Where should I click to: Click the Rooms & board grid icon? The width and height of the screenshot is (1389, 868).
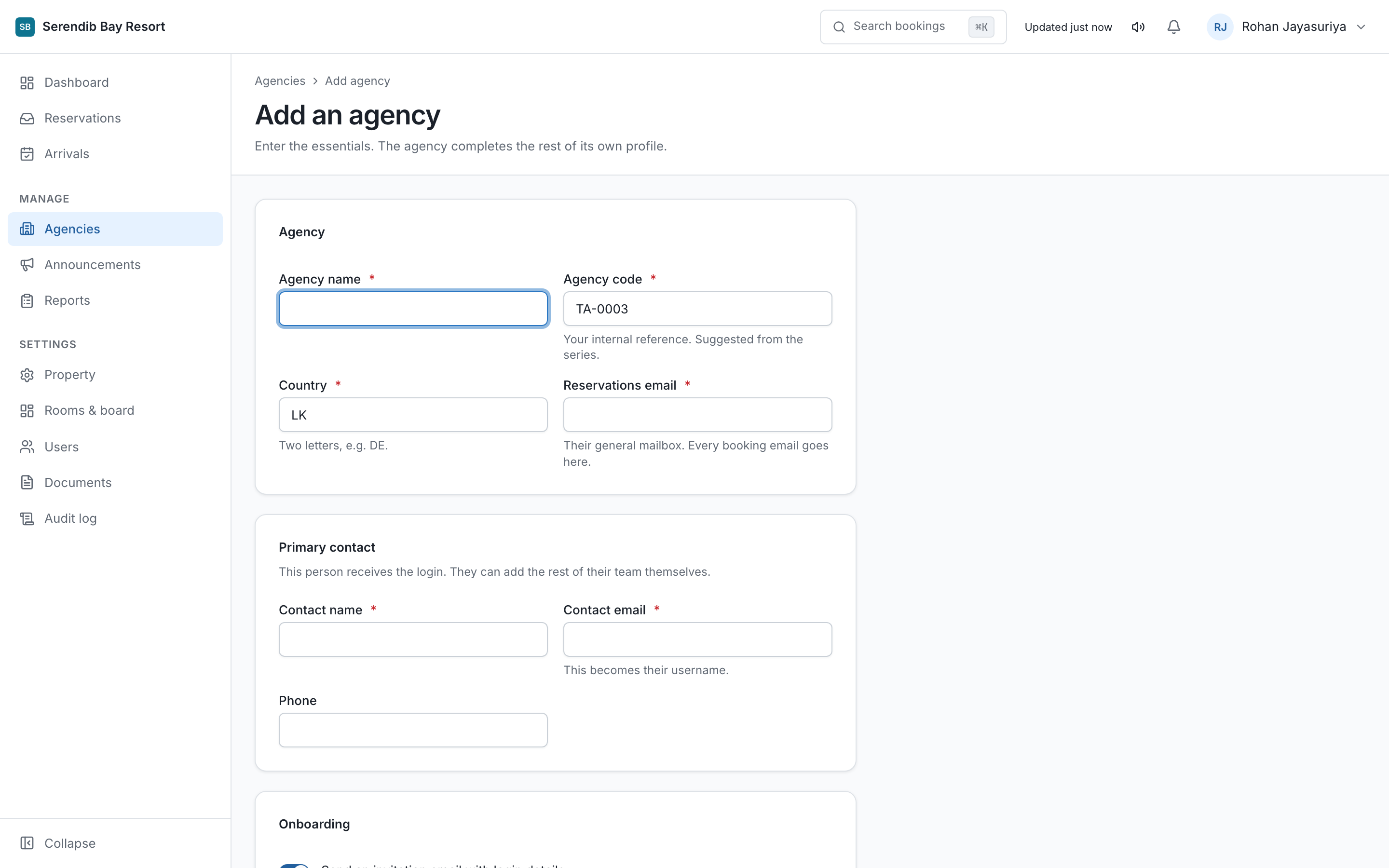(27, 410)
